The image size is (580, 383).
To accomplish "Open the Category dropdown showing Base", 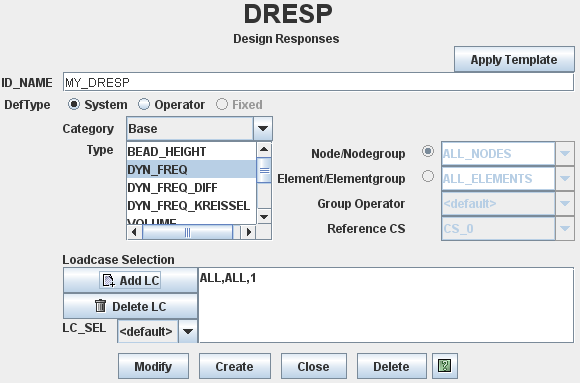I will tap(199, 129).
